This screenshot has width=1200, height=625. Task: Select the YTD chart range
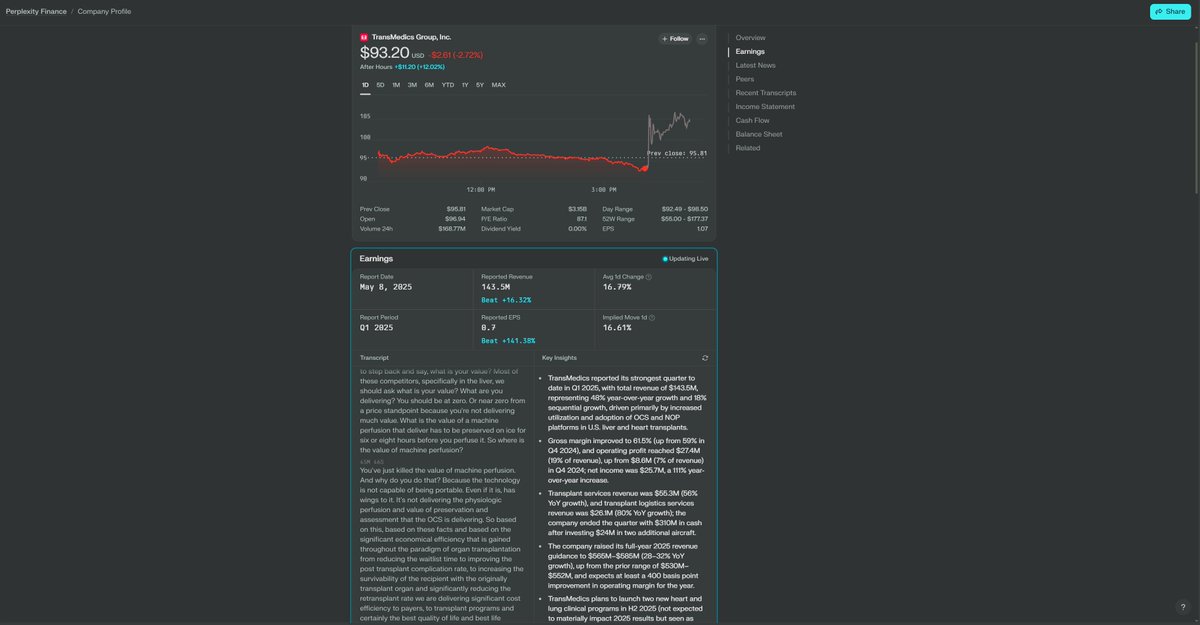[x=448, y=85]
